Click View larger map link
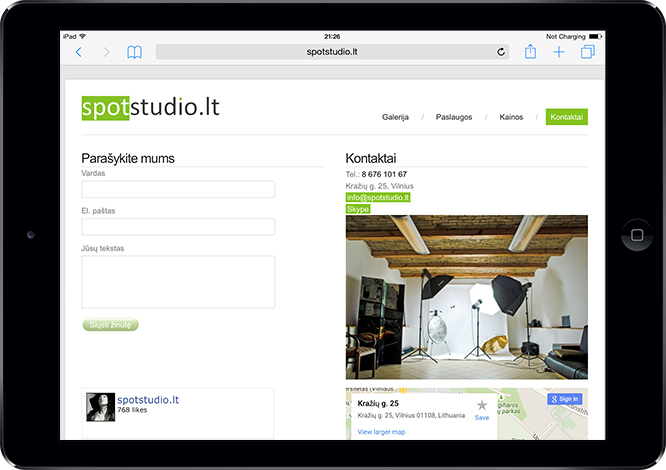666x470 pixels. [x=381, y=432]
